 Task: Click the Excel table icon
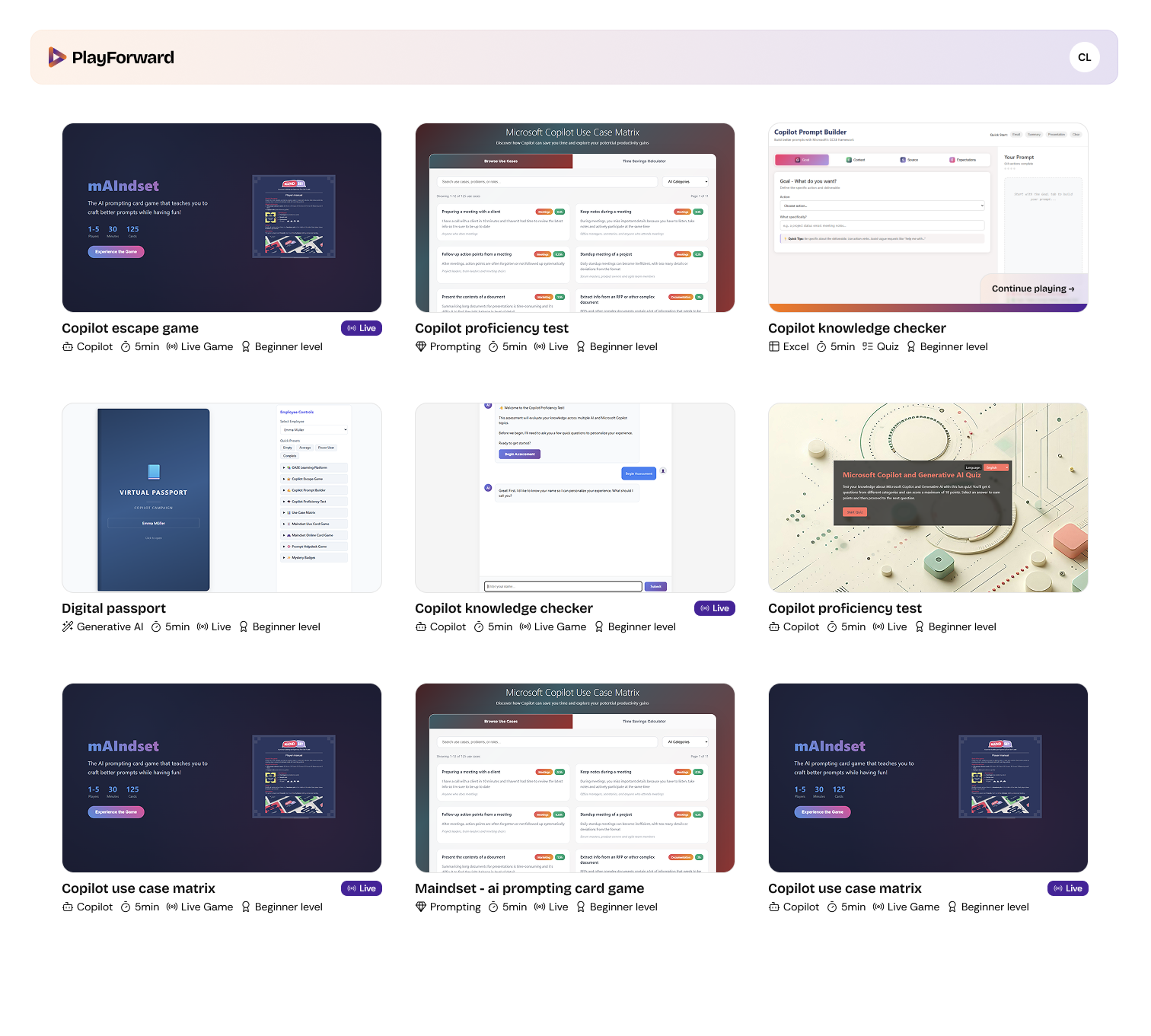(774, 346)
